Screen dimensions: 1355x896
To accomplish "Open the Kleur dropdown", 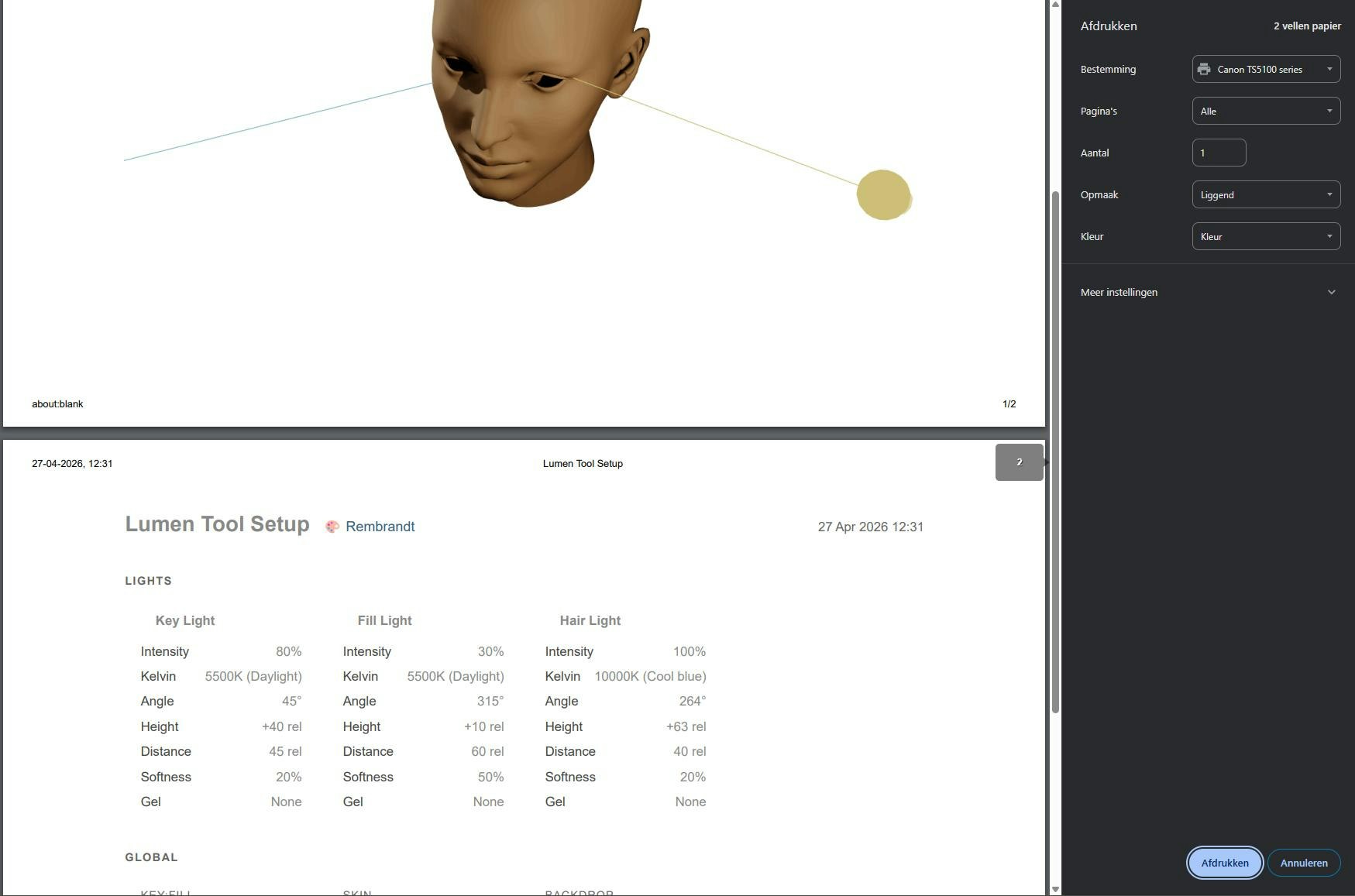I will coord(1266,236).
